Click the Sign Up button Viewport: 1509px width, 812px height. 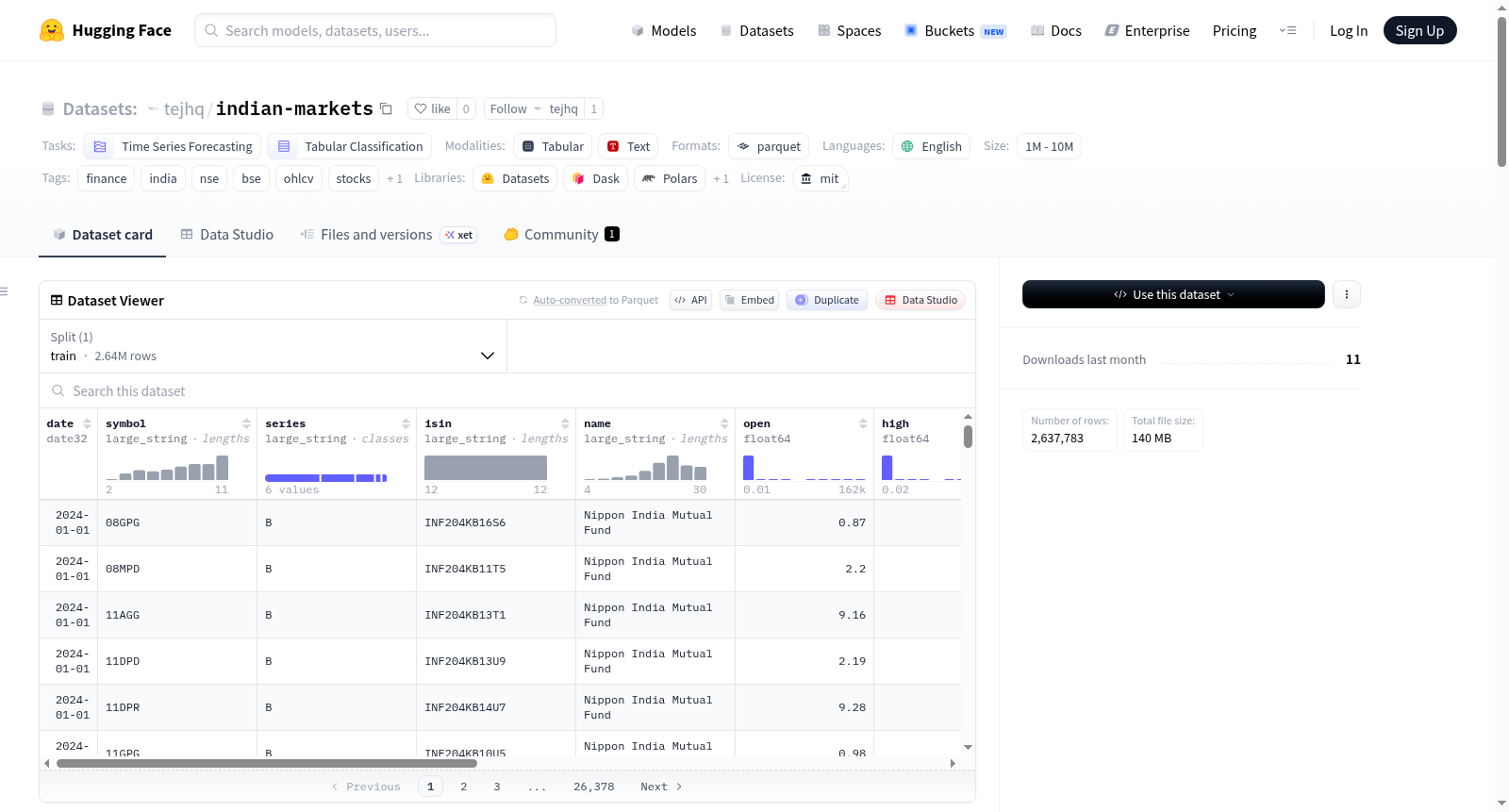pos(1419,30)
